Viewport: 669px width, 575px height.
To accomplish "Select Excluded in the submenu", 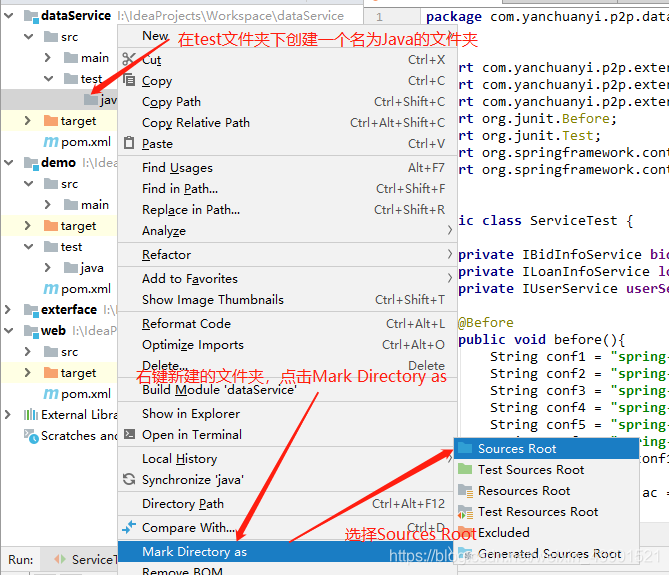I will tap(547, 532).
